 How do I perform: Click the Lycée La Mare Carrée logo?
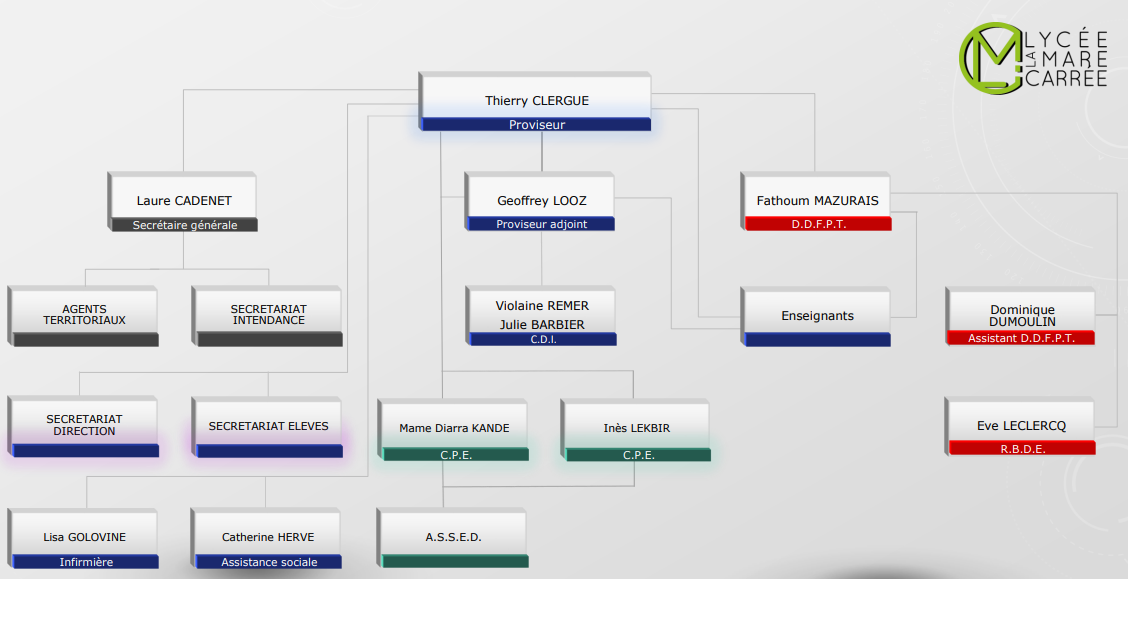(x=1034, y=58)
